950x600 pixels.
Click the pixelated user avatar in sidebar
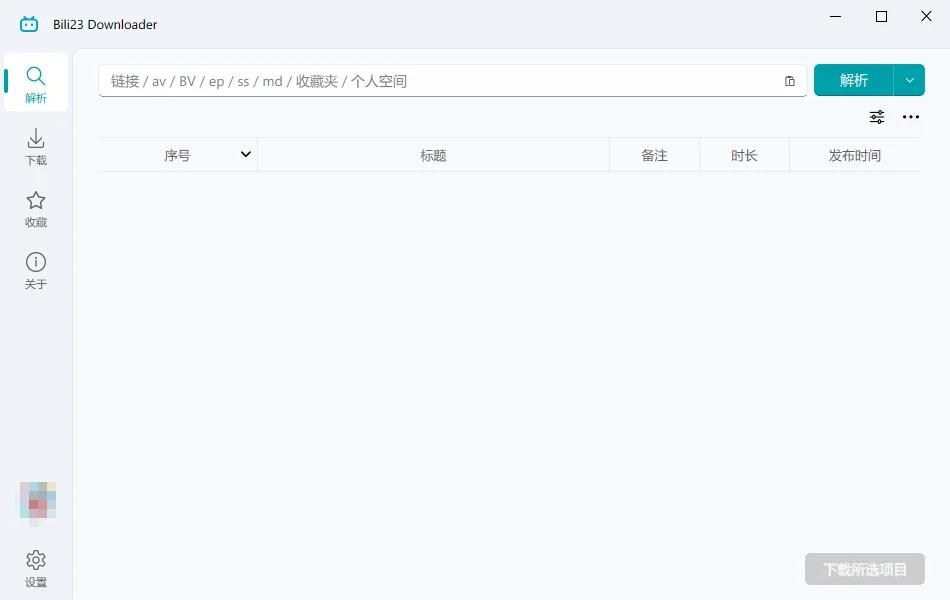[x=38, y=501]
